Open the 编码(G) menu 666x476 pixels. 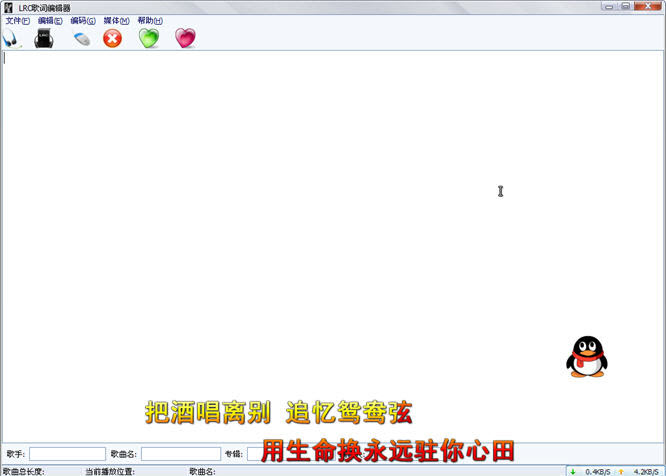[83, 21]
